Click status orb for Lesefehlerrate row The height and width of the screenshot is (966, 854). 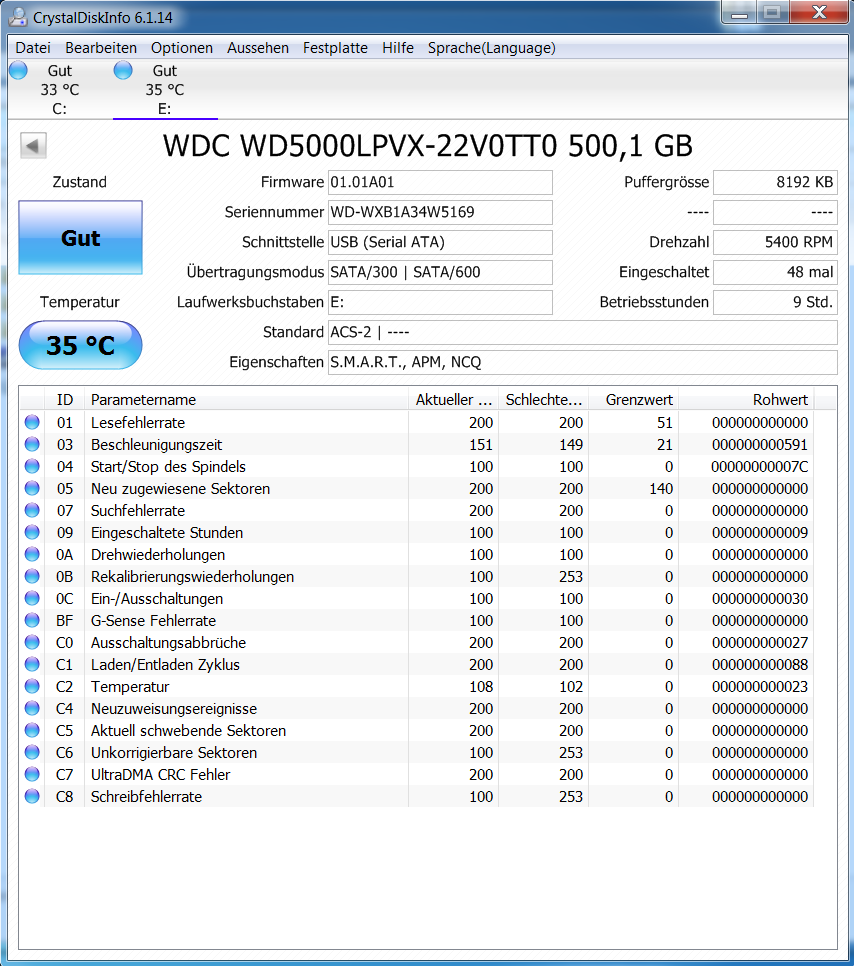point(32,422)
